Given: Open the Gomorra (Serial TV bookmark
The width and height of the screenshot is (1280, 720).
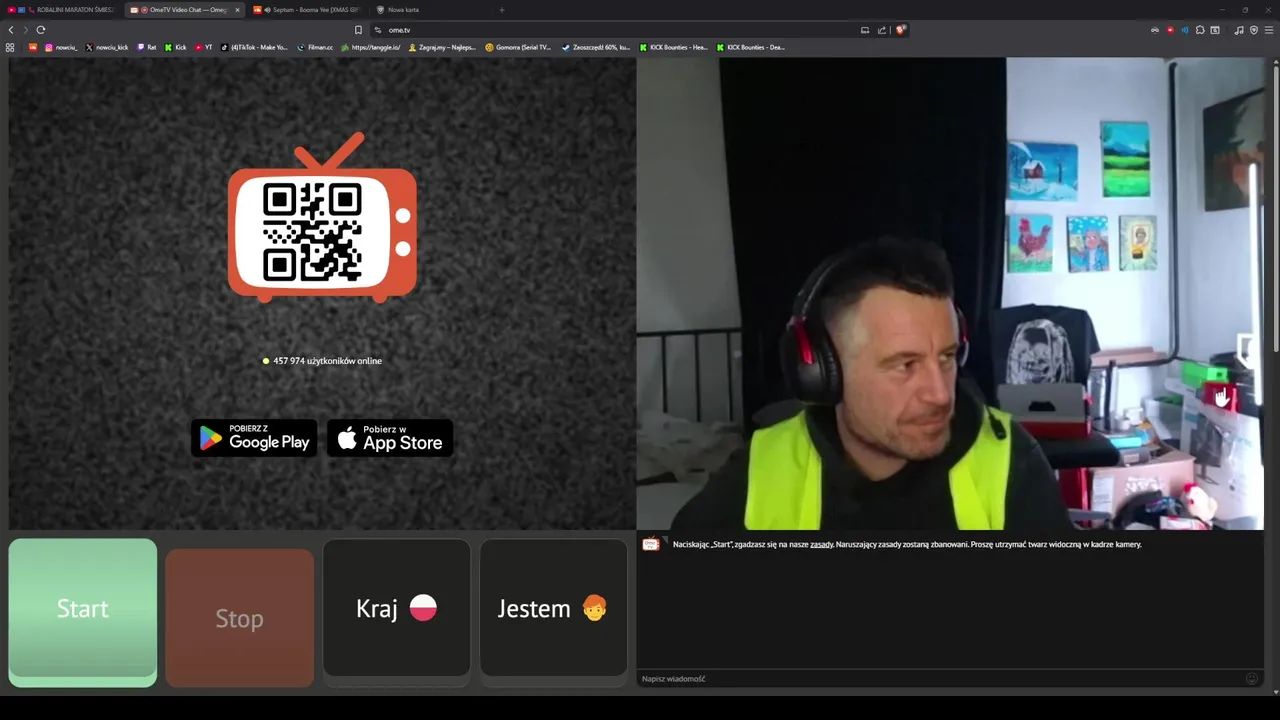Looking at the screenshot, I should coord(518,47).
